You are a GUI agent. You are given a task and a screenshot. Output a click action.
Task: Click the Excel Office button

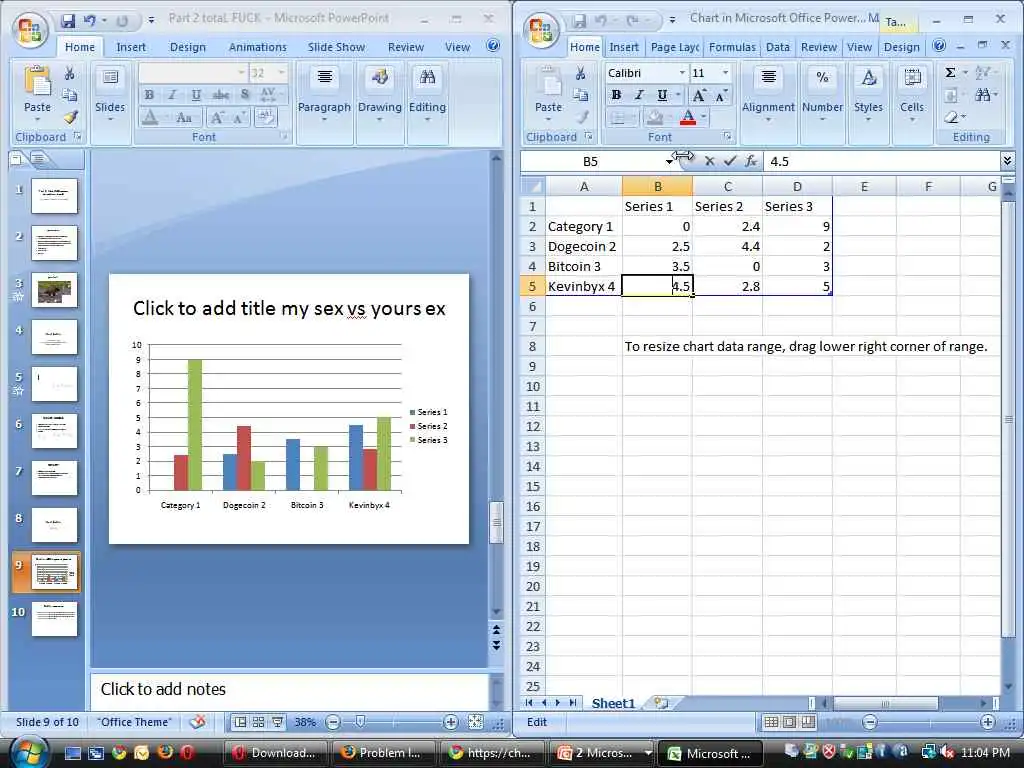point(541,31)
